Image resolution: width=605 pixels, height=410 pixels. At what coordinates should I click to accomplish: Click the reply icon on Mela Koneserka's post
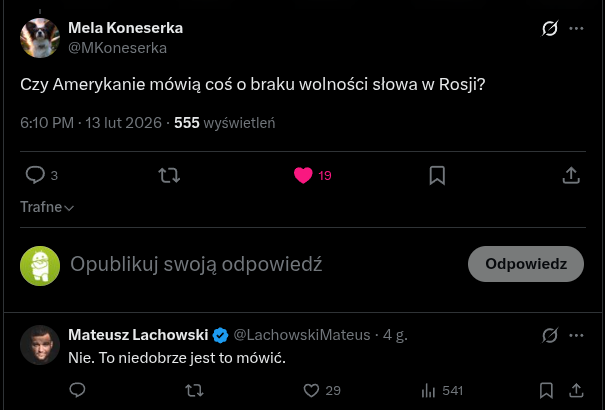click(35, 175)
